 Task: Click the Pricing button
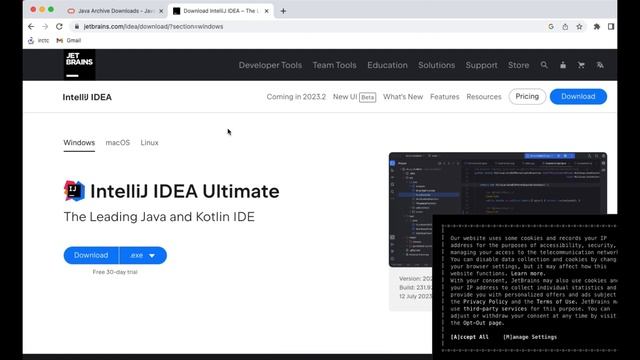527,97
